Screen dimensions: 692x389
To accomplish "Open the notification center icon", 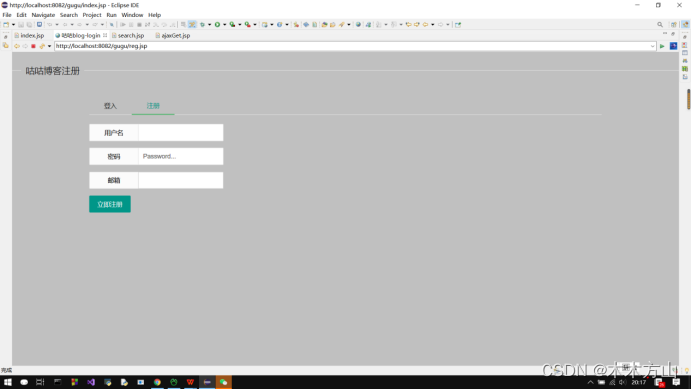I will pyautogui.click(x=676, y=382).
